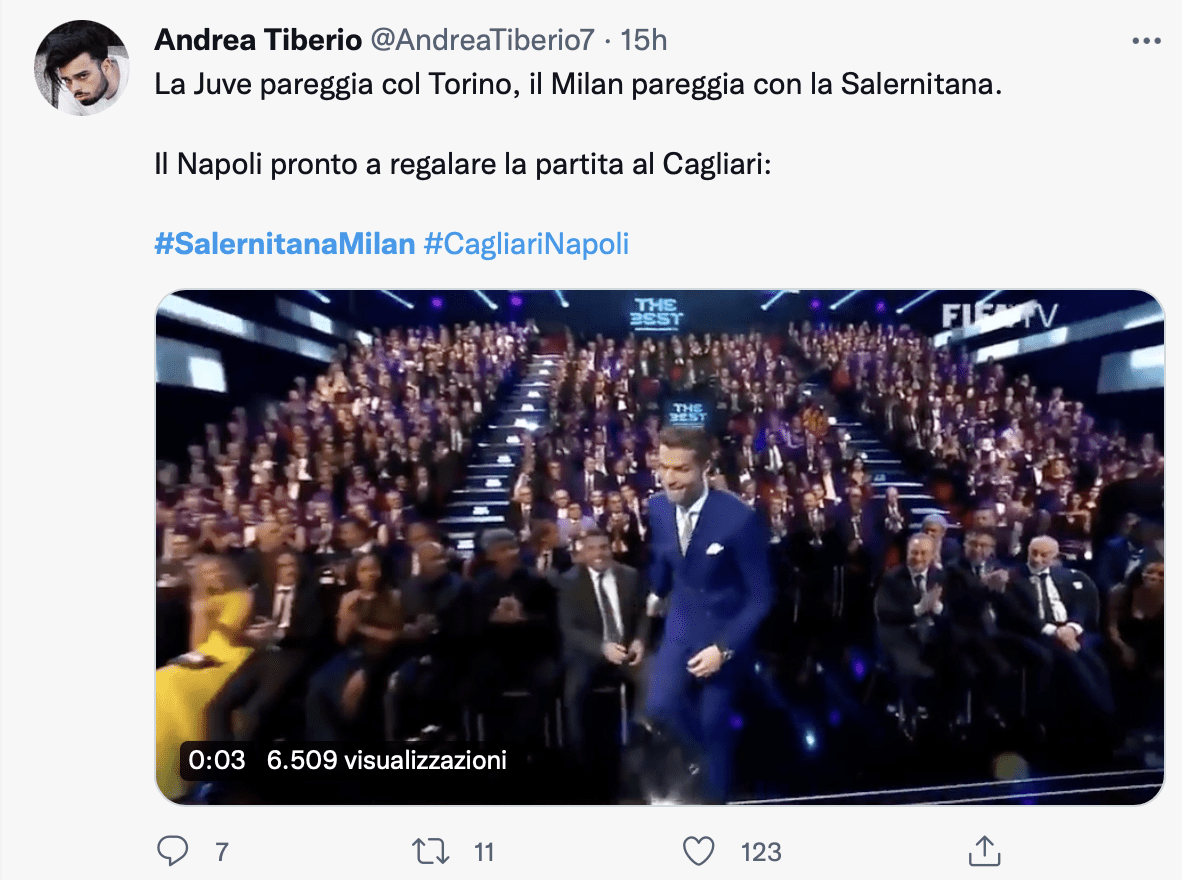Click the tweet line about Napoli and Cagliari
Screen dimensions: 1182x880
[x=461, y=164]
